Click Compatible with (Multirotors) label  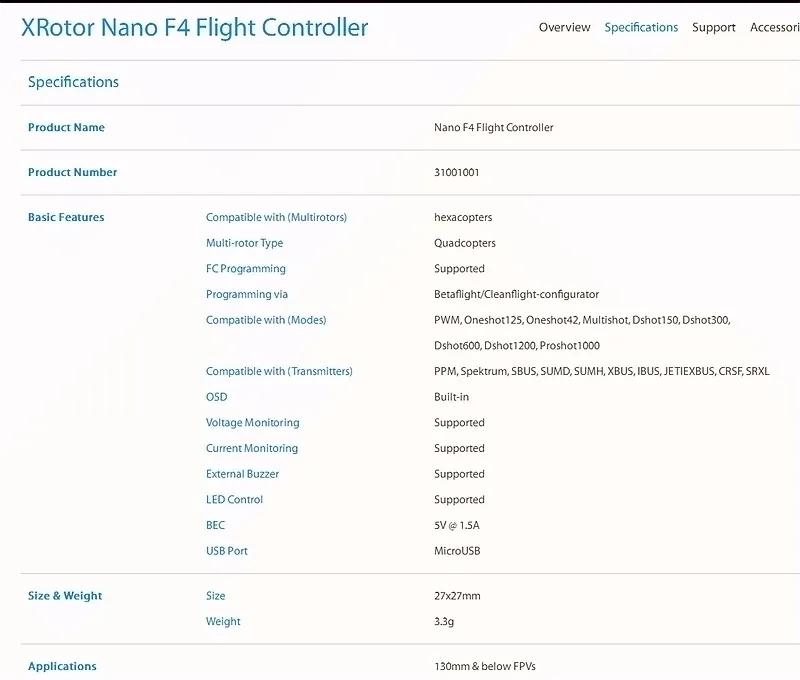[x=277, y=217]
